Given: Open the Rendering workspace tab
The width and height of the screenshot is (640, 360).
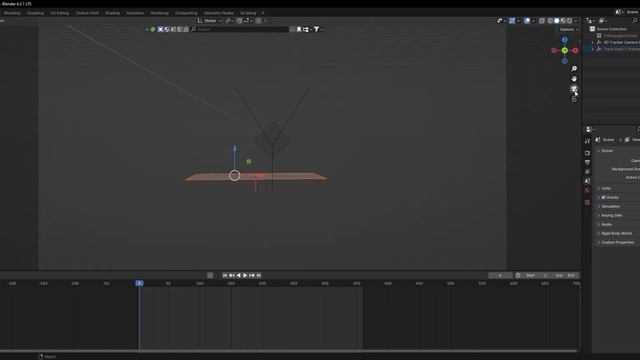Looking at the screenshot, I should click(160, 13).
